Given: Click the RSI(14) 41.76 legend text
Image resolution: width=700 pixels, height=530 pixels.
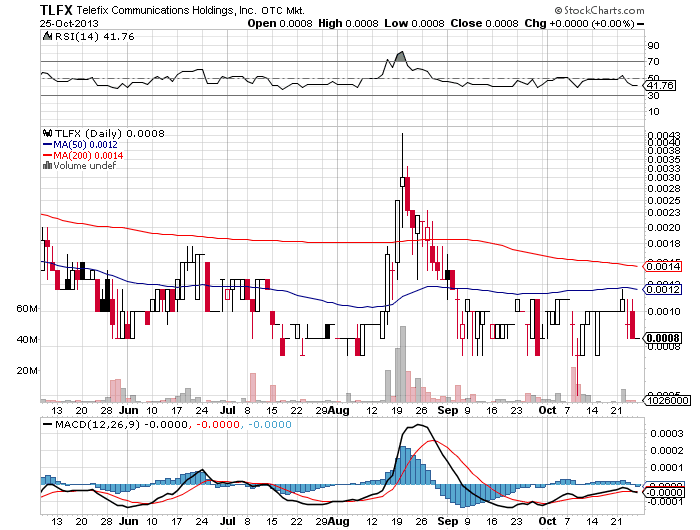Looking at the screenshot, I should tap(95, 37).
